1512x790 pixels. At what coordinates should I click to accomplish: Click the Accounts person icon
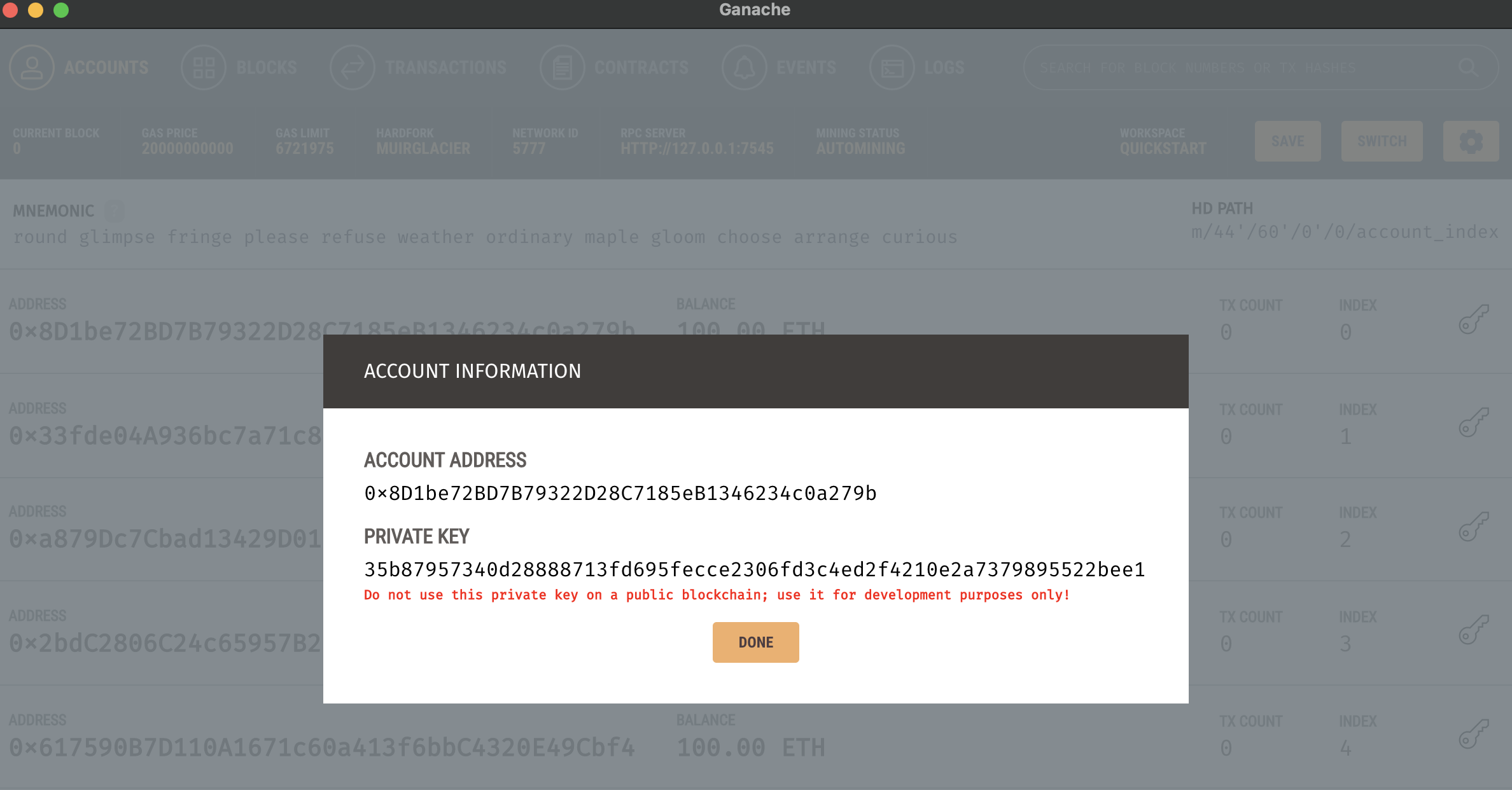(32, 67)
